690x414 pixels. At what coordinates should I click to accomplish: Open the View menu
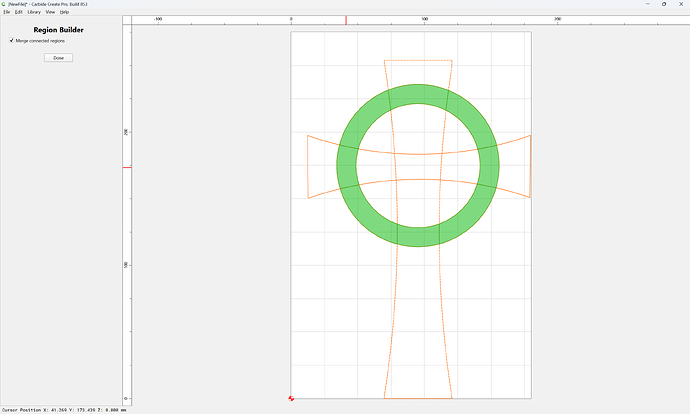pyautogui.click(x=50, y=12)
